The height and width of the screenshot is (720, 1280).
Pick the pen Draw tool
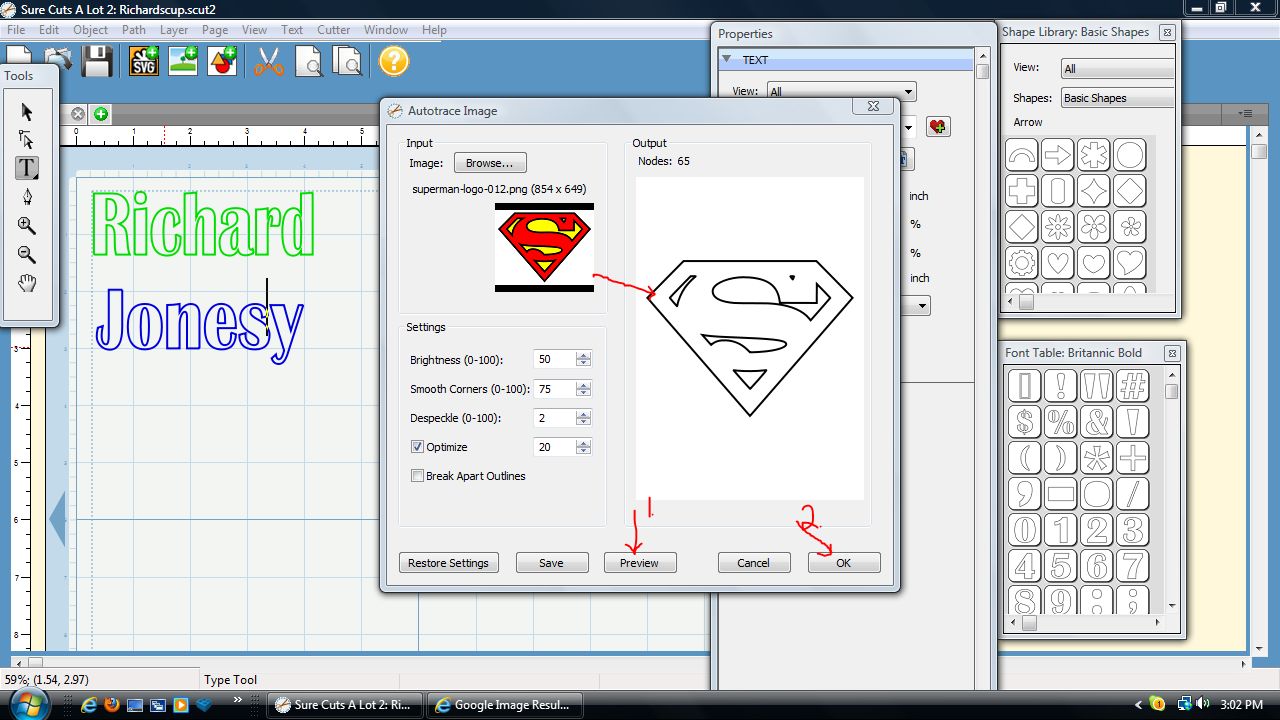click(x=27, y=197)
